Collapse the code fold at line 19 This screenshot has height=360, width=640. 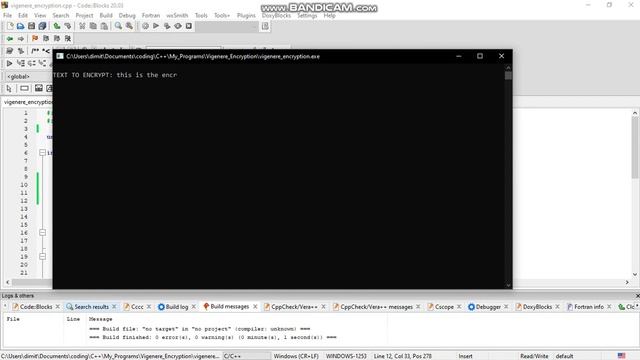[x=42, y=256]
